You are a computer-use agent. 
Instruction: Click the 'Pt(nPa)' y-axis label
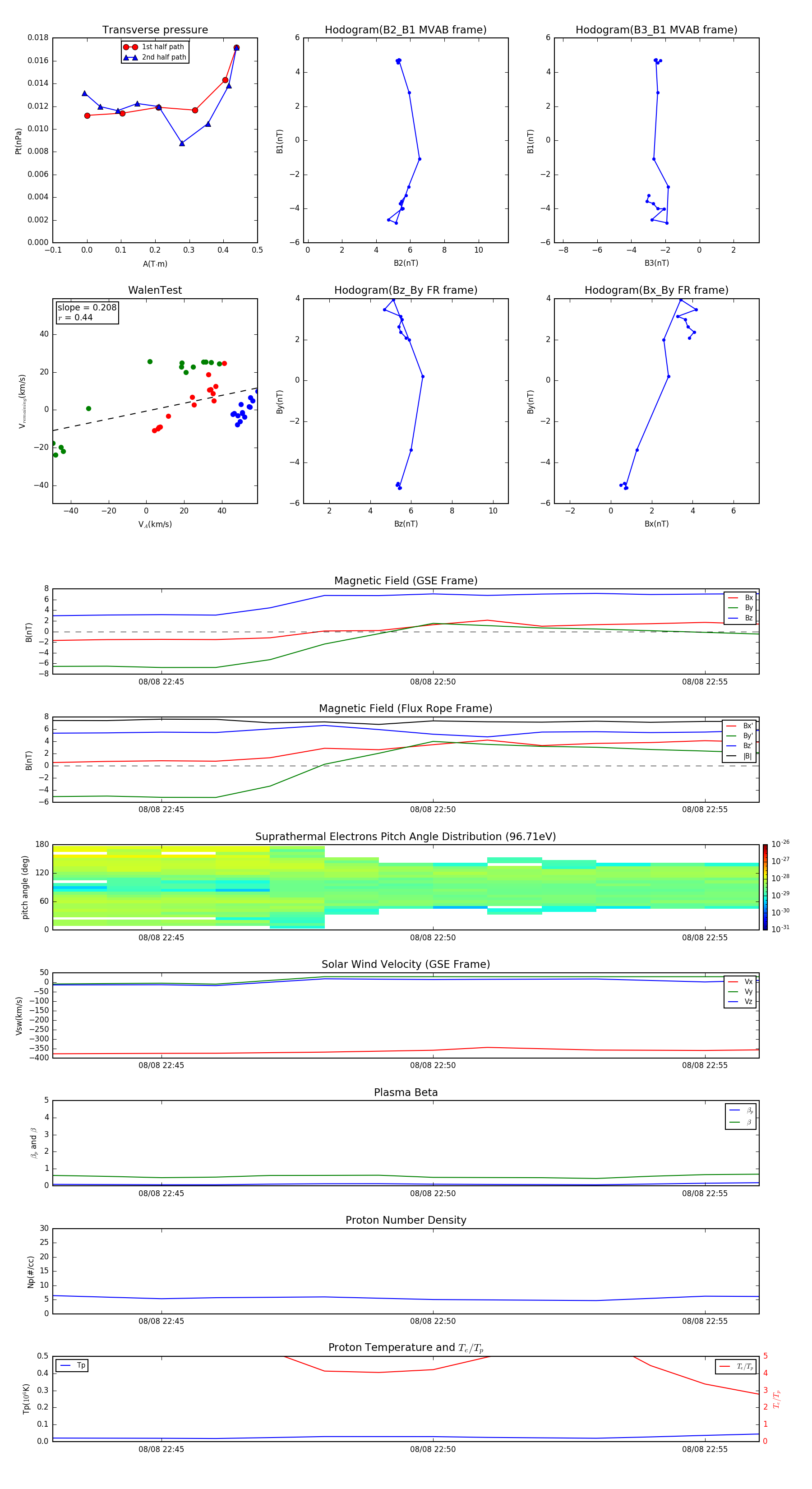coord(18,140)
